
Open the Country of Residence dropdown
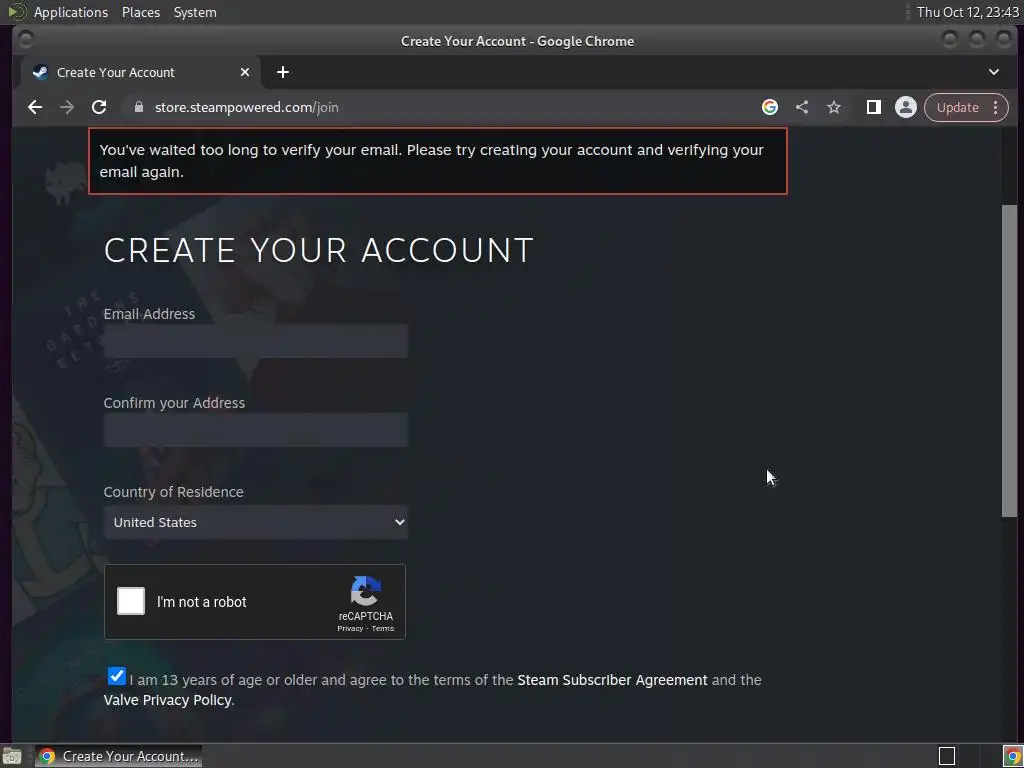[255, 522]
